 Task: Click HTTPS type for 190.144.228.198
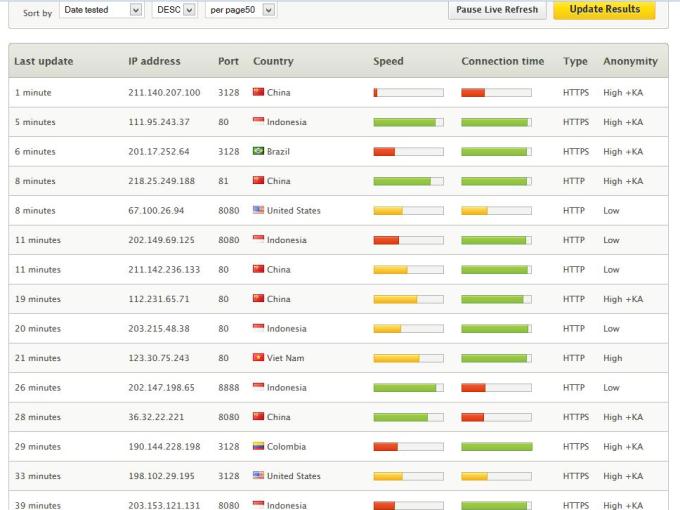click(576, 446)
